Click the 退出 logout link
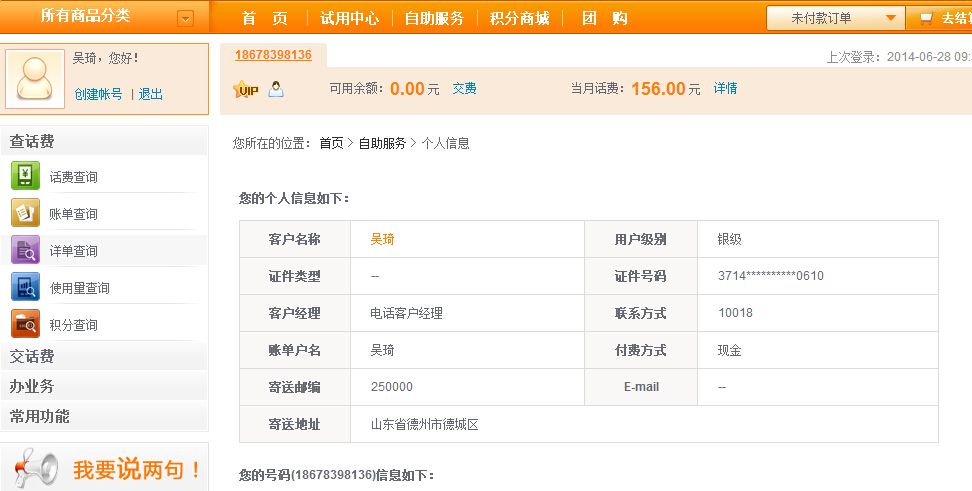Screen dimensions: 972x491 [x=151, y=94]
